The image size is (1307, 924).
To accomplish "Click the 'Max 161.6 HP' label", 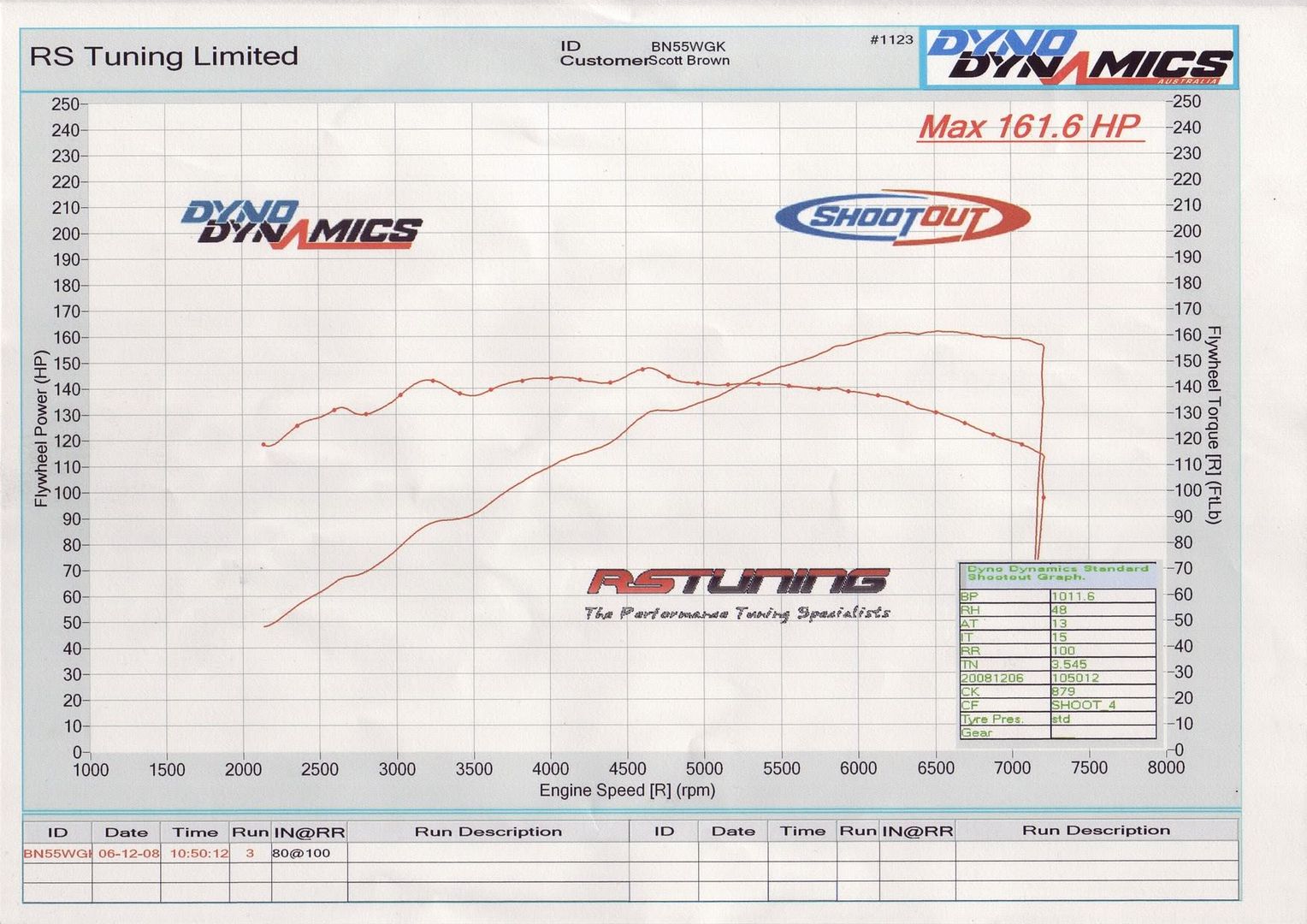I will (1030, 127).
